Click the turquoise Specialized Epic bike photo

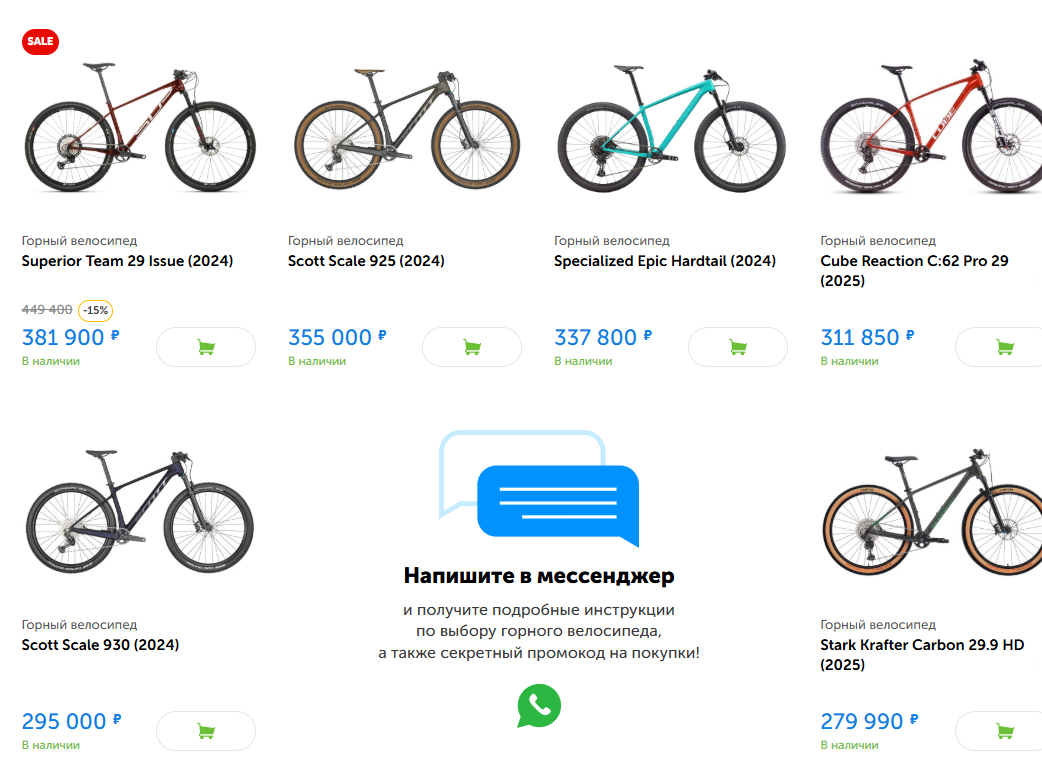(671, 130)
